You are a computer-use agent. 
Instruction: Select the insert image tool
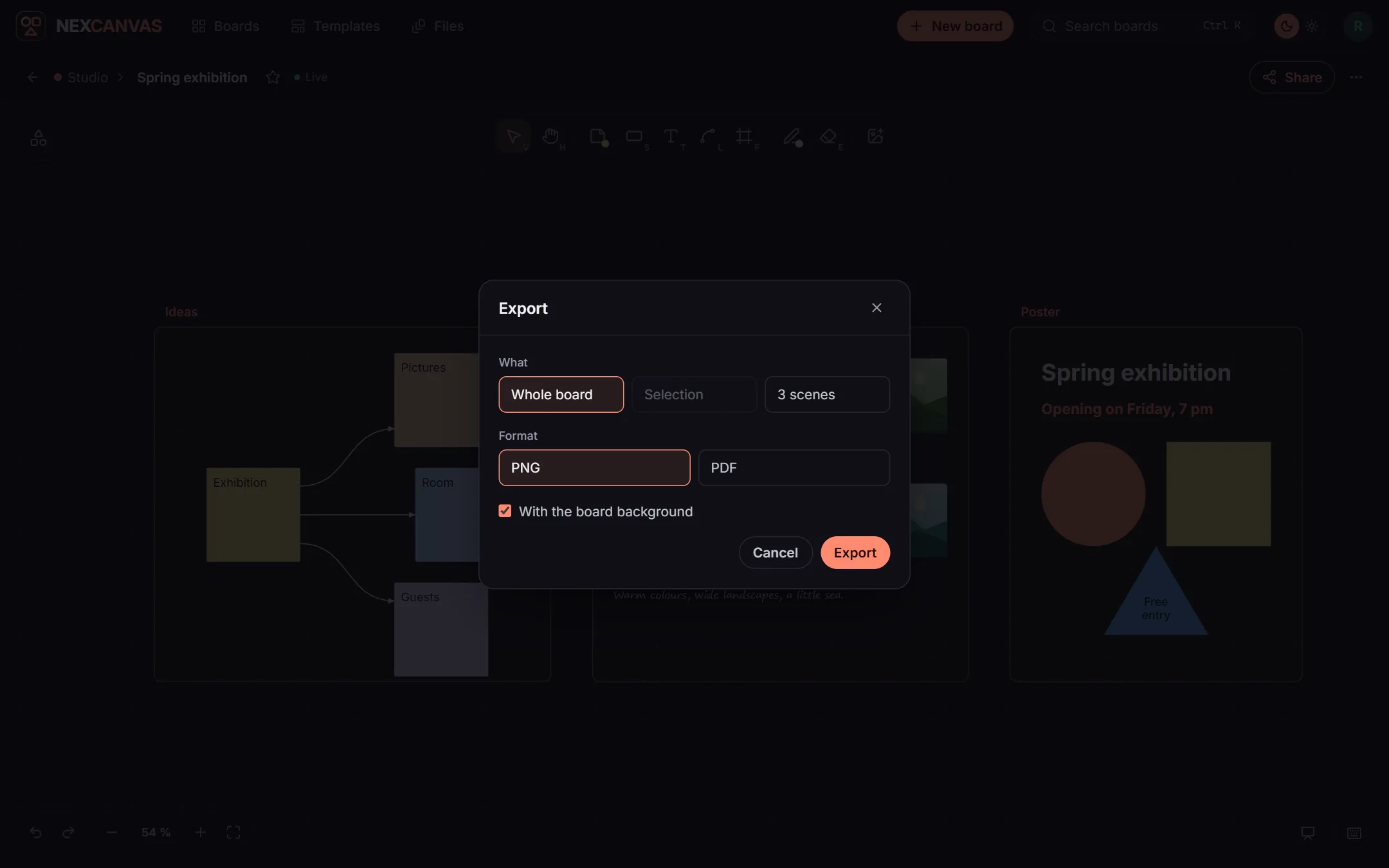click(x=875, y=136)
